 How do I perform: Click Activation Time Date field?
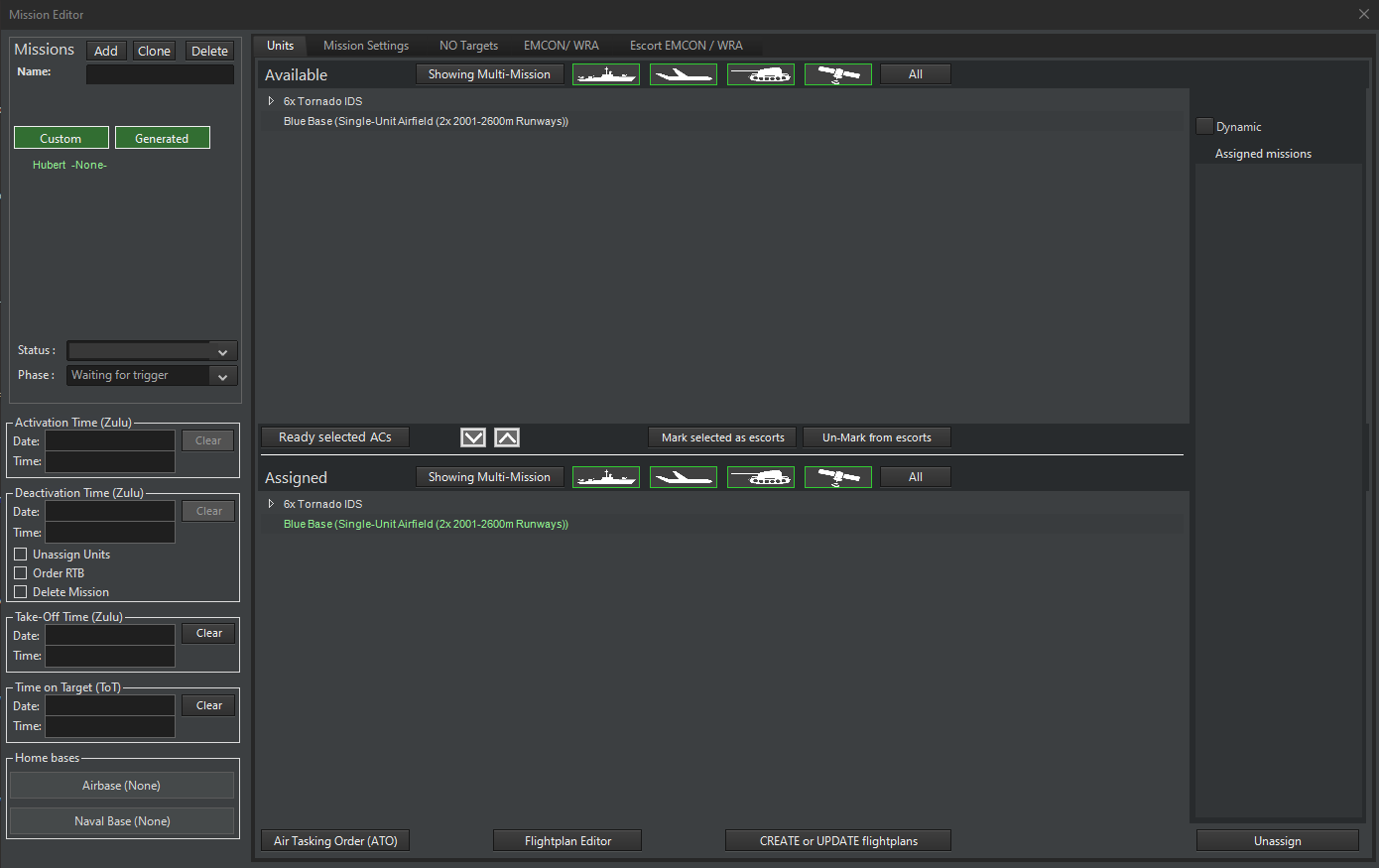pos(110,440)
